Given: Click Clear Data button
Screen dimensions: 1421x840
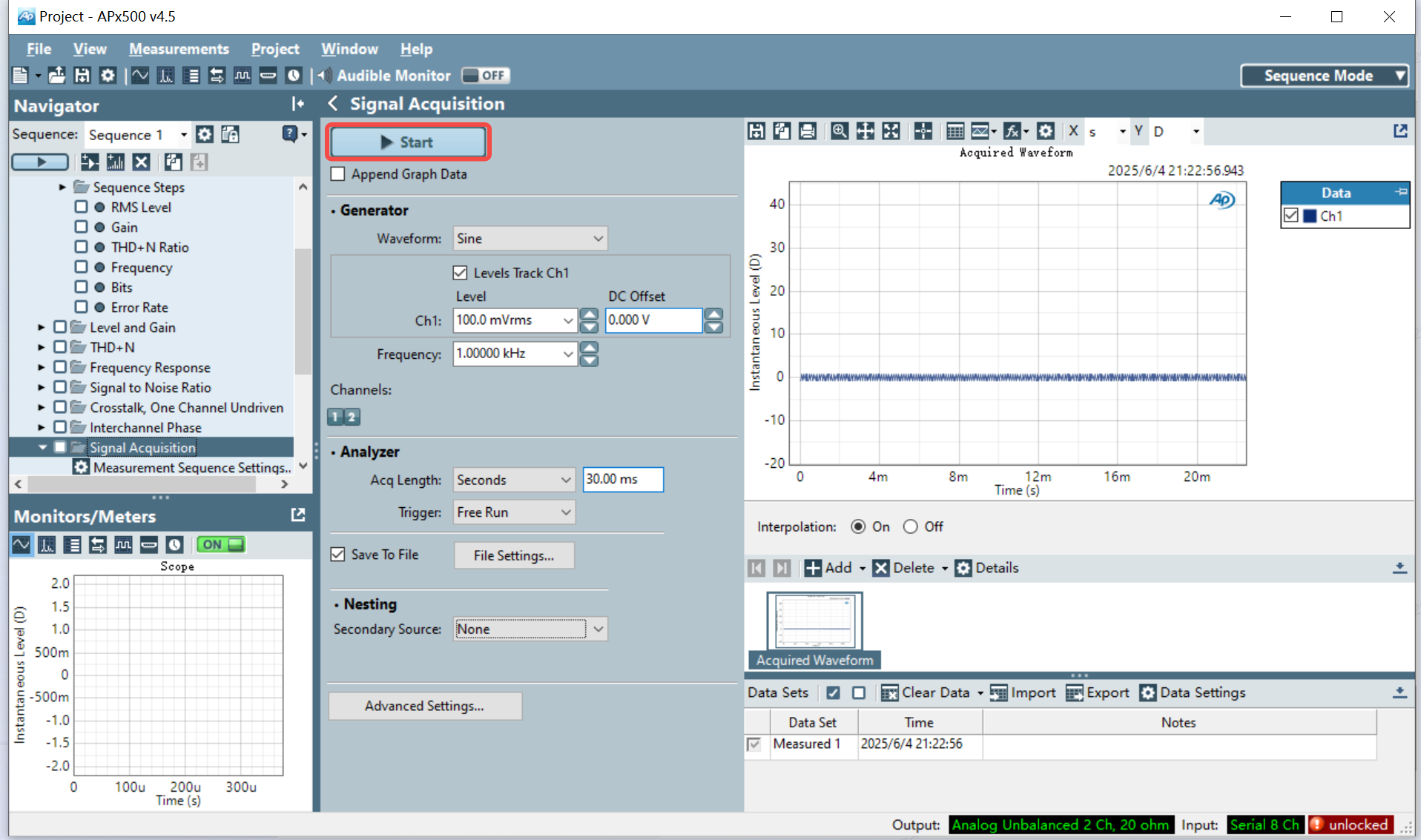Looking at the screenshot, I should 925,692.
